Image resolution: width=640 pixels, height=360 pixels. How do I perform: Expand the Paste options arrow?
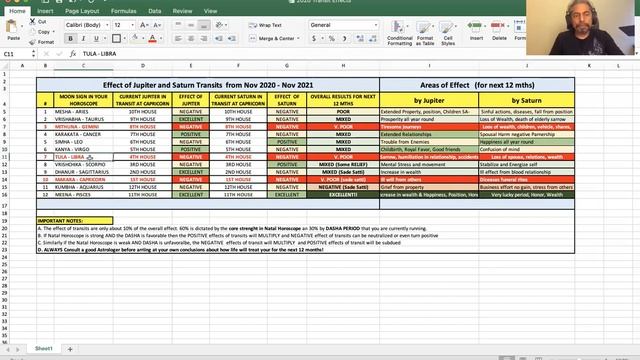point(22,26)
